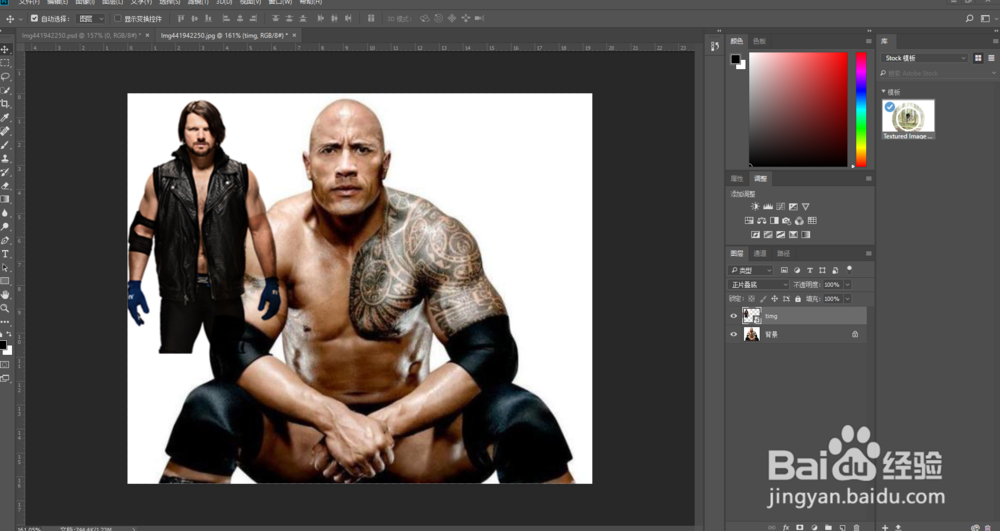Toggle the Auto-Select checkbox

point(34,18)
